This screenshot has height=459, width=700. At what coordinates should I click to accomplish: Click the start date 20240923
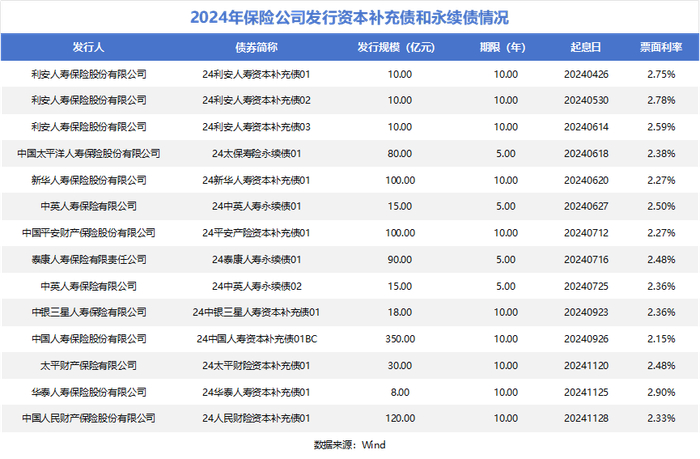click(x=586, y=312)
